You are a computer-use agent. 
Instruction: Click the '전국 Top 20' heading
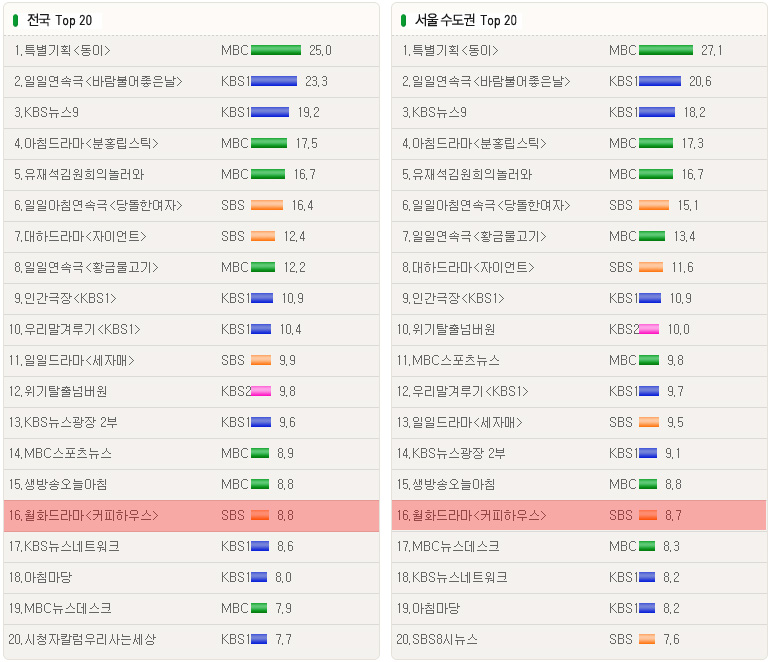(x=59, y=20)
